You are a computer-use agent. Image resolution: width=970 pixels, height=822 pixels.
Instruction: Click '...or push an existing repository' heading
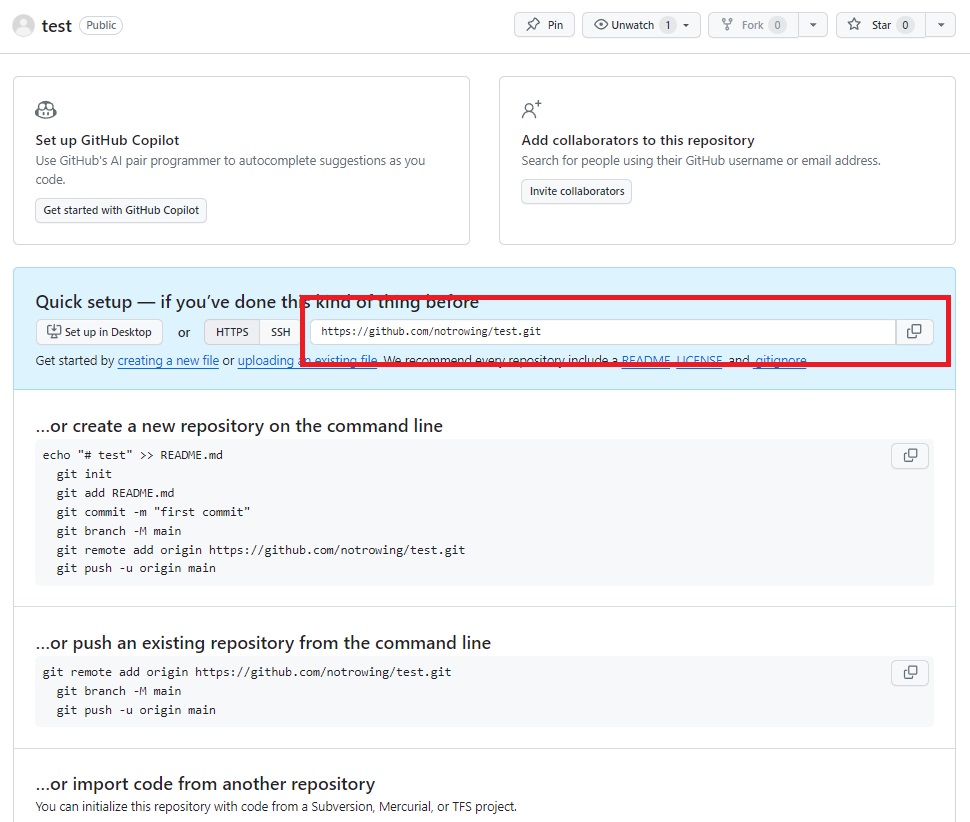(263, 643)
